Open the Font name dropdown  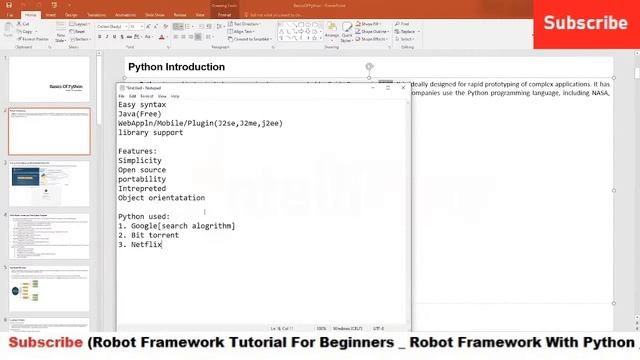point(126,27)
